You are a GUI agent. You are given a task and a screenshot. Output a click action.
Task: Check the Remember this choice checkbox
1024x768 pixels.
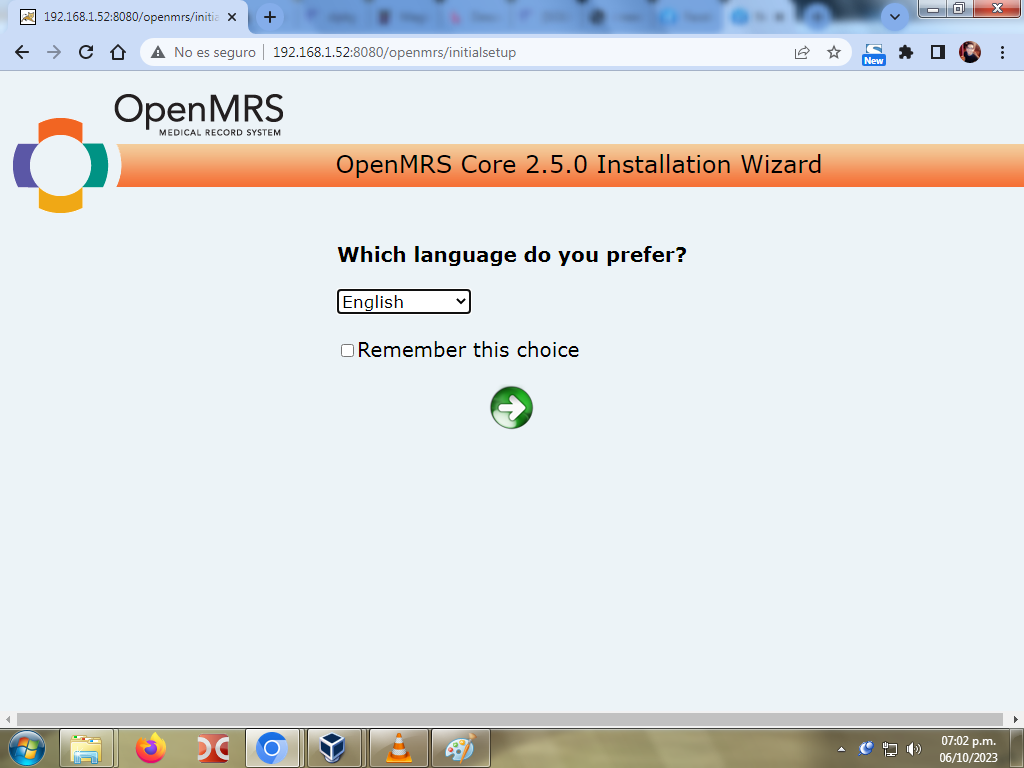(347, 351)
